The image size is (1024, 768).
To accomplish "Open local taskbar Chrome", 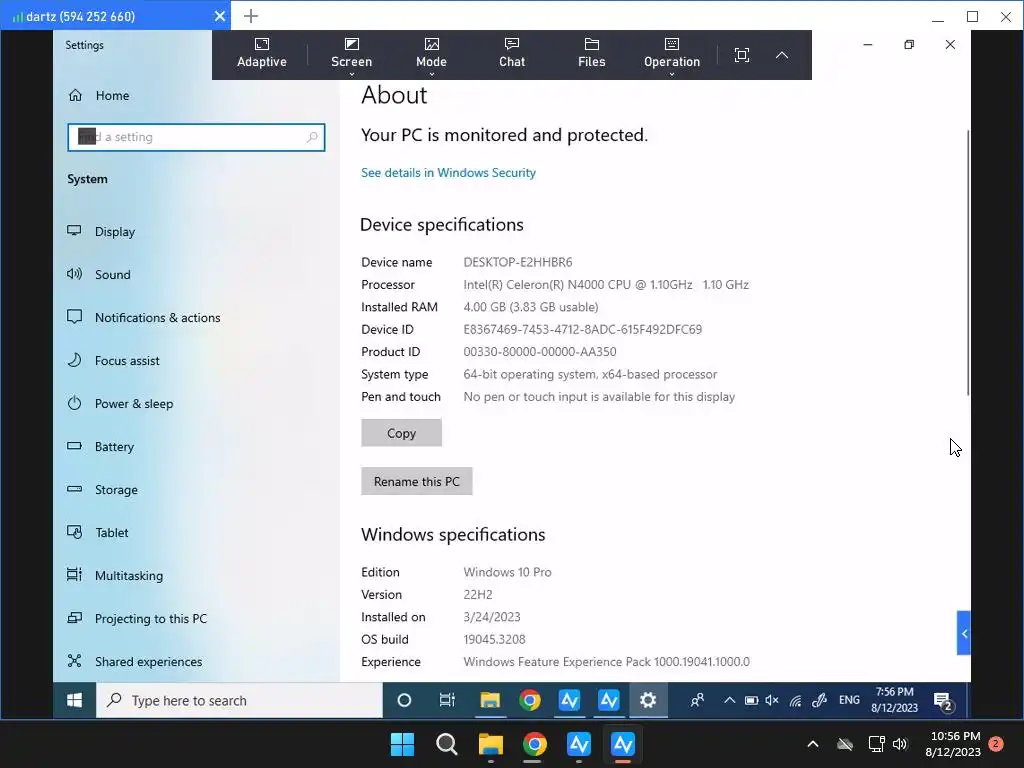I will pos(534,744).
